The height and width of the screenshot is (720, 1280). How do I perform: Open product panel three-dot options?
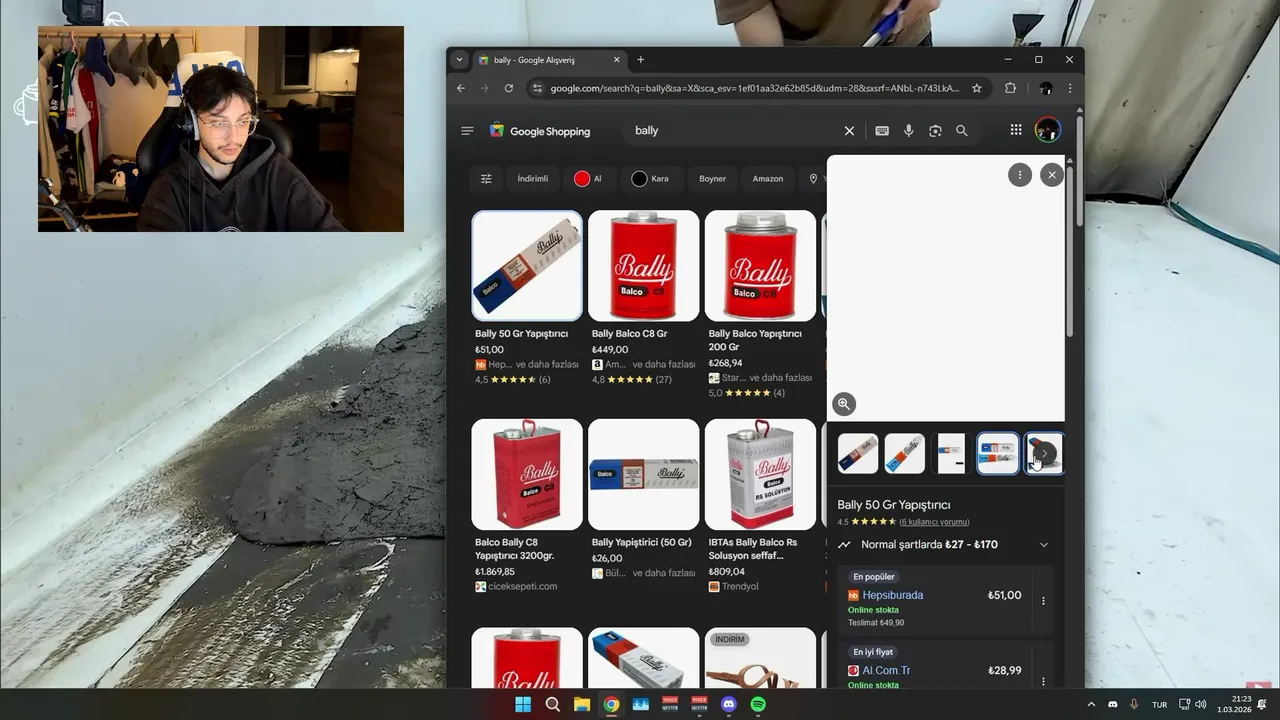click(1019, 175)
